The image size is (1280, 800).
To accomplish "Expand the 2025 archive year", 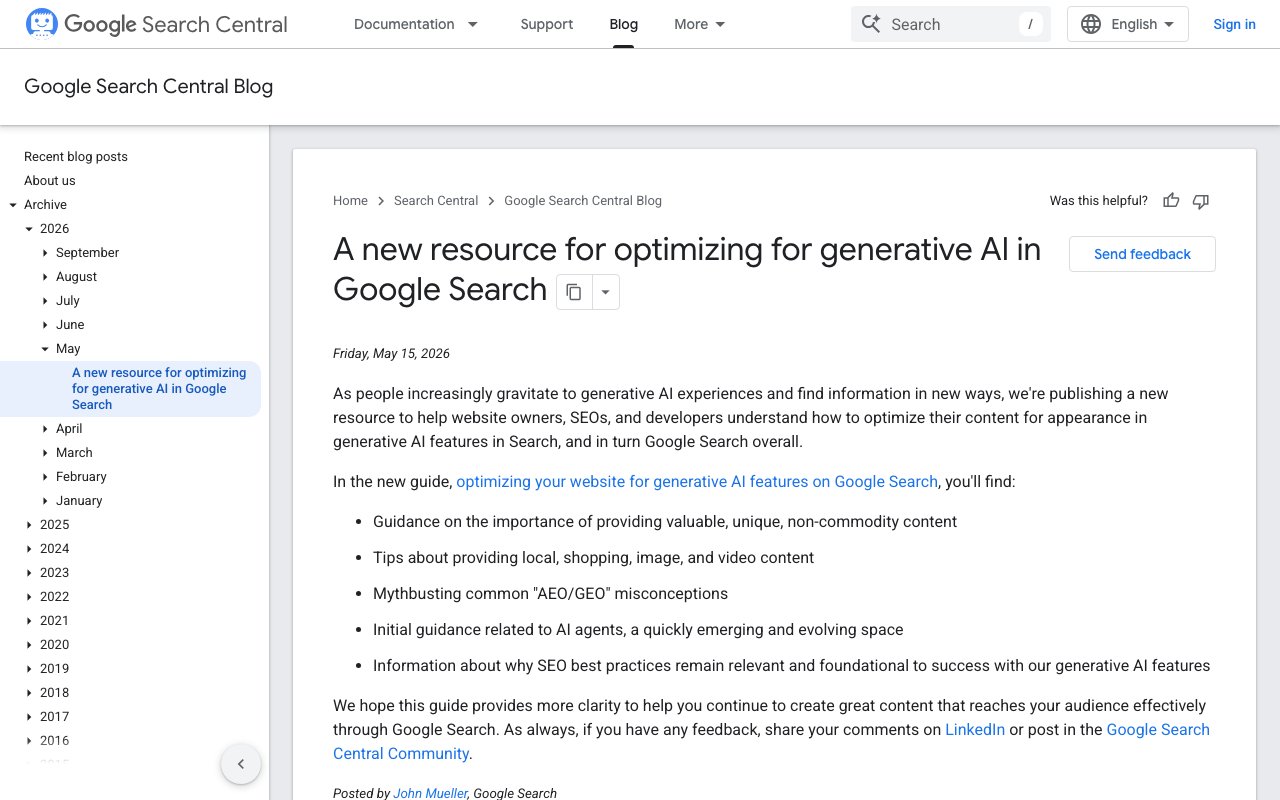I will (29, 525).
